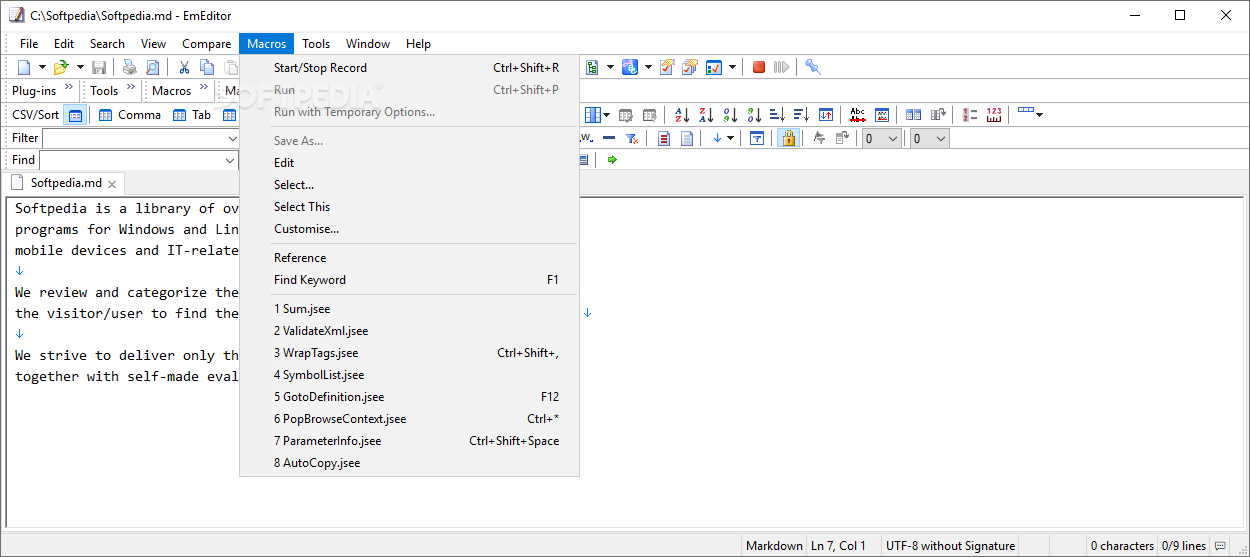Click the outline tree icon
Viewport: 1250px width, 557px height.
591,67
